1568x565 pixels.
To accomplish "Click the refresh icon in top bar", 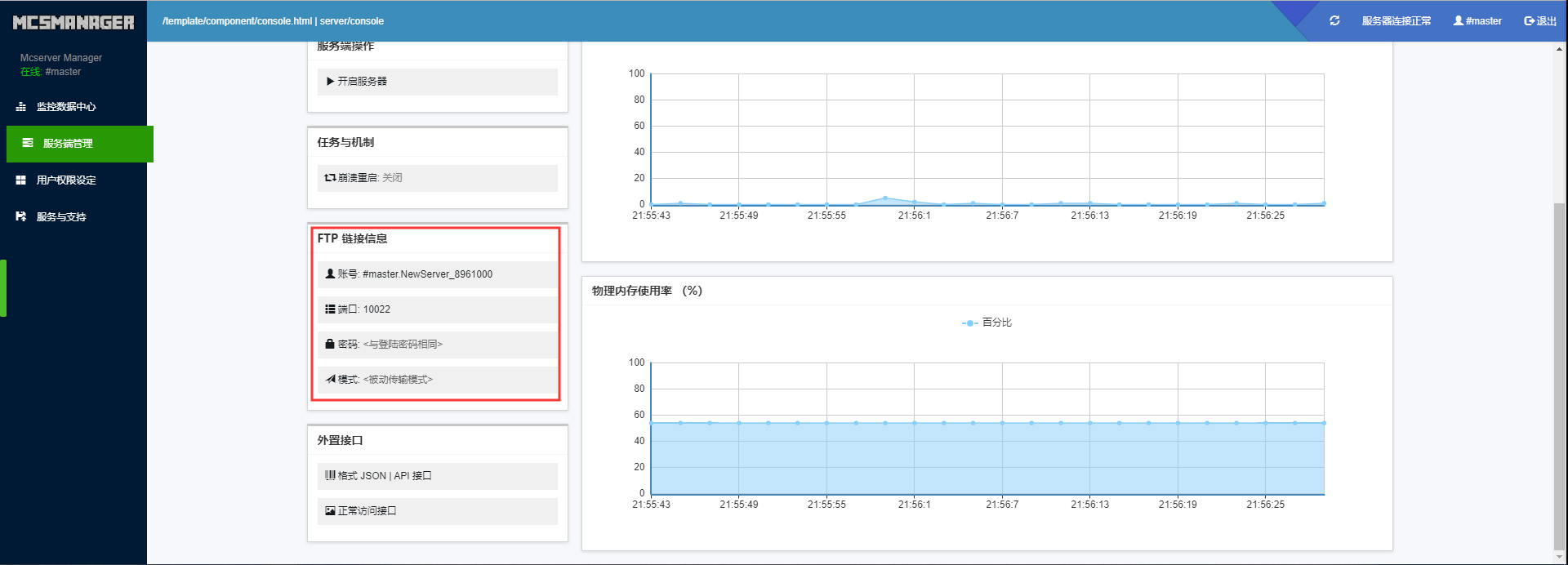I will coord(1334,20).
